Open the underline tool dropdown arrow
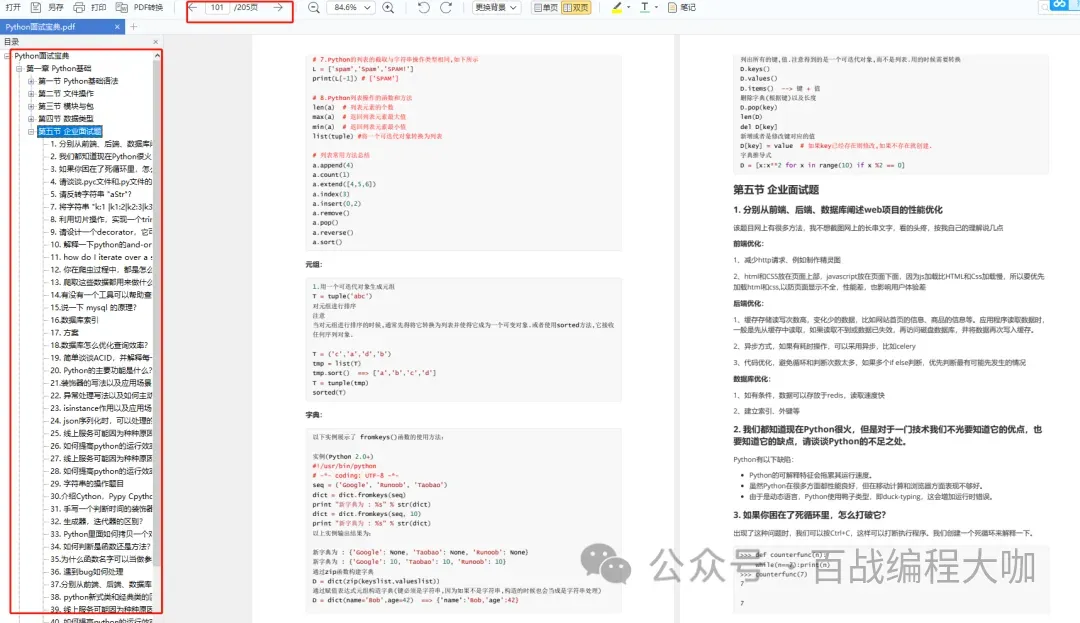 click(x=656, y=8)
